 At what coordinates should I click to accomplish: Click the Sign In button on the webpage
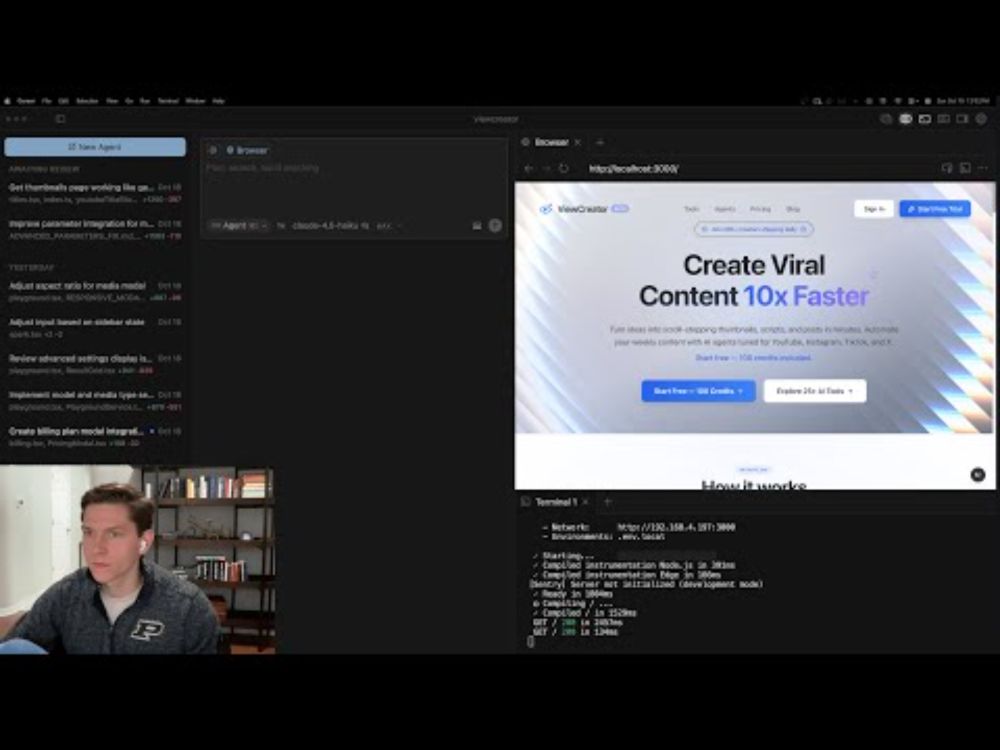(x=874, y=209)
